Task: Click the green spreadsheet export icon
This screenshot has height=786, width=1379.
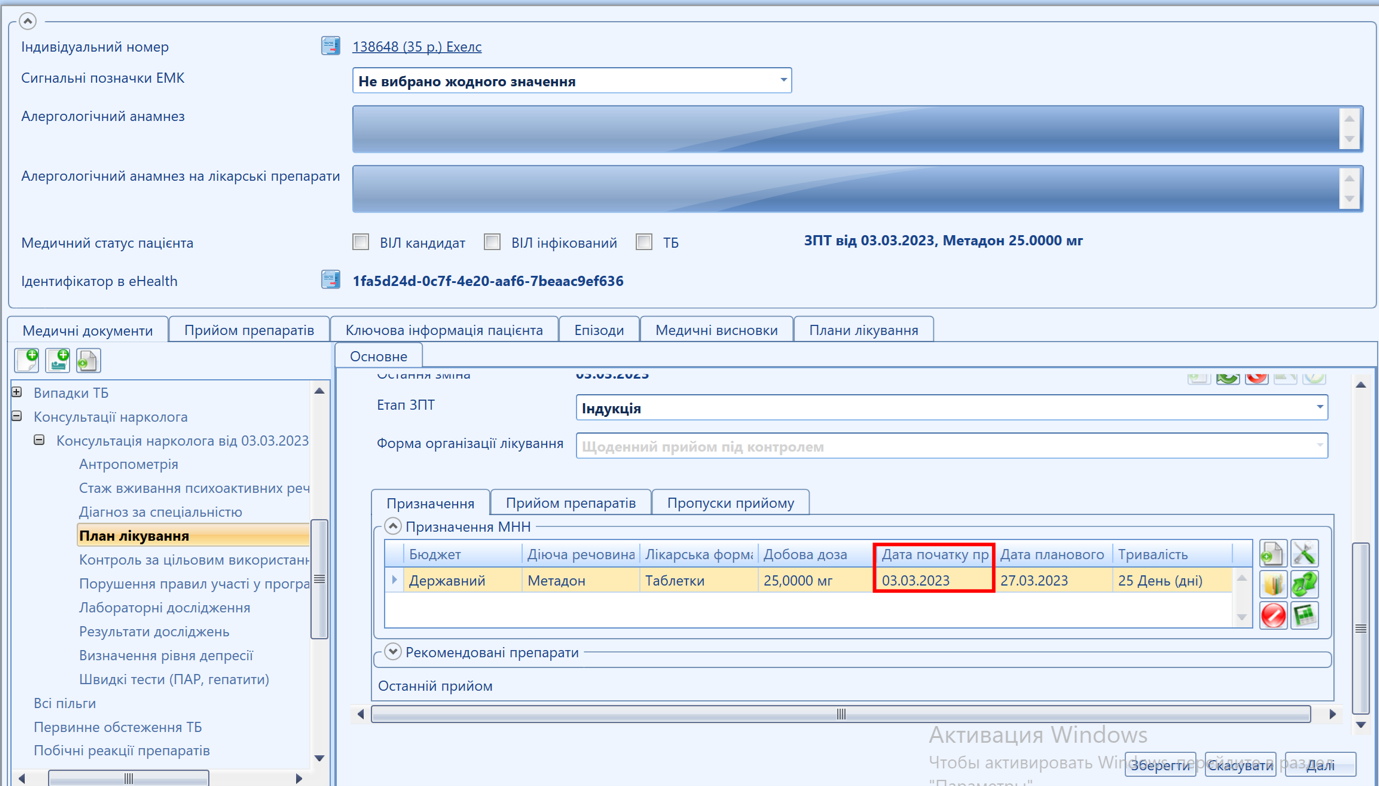Action: tap(1304, 615)
